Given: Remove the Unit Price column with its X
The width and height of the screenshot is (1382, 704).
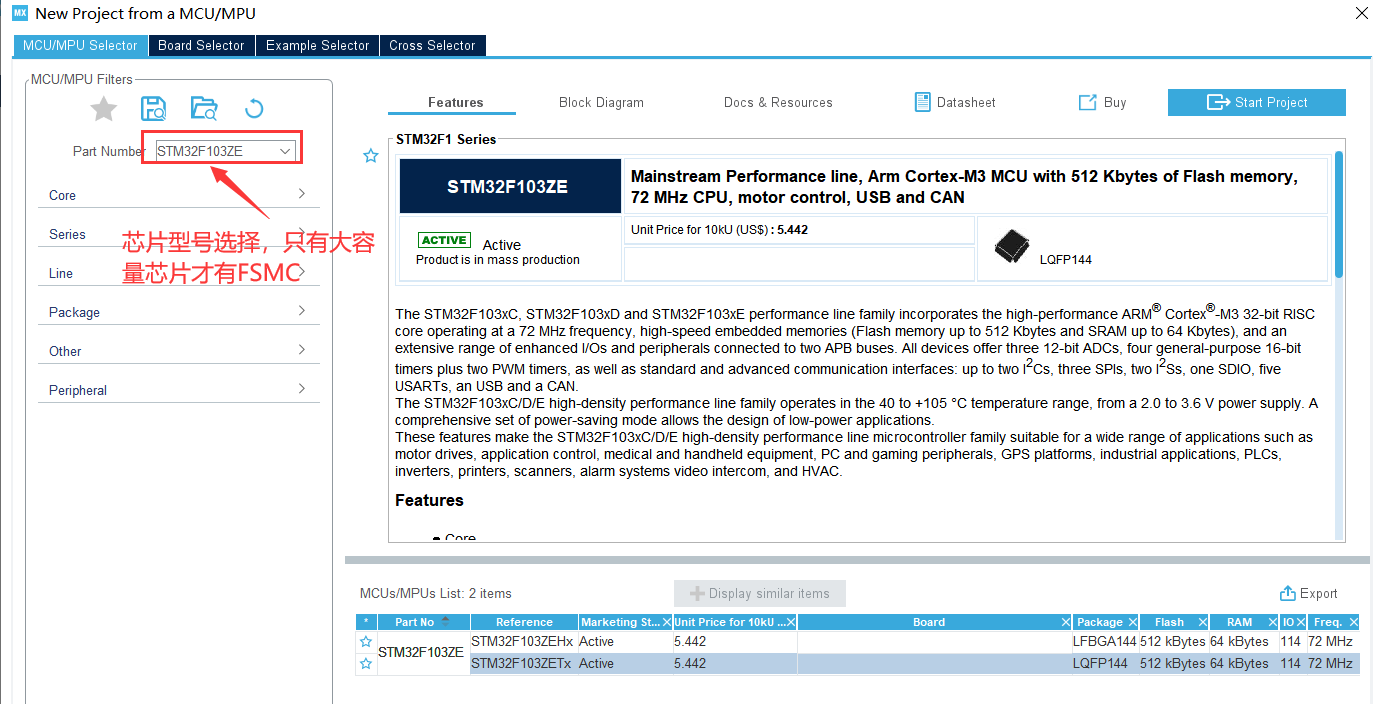Looking at the screenshot, I should click(x=791, y=622).
